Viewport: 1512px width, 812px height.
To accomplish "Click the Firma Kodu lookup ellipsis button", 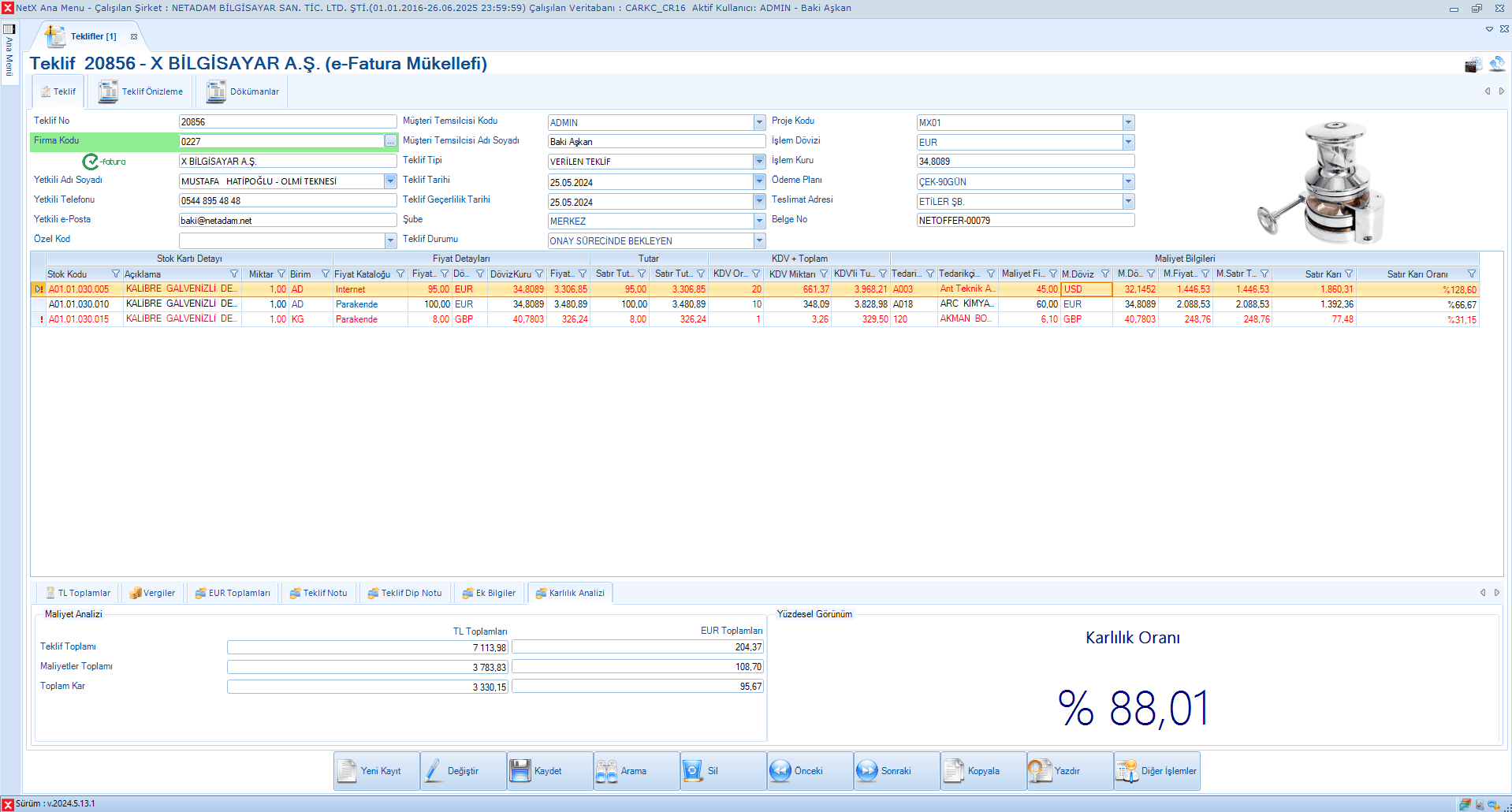I will (x=390, y=142).
